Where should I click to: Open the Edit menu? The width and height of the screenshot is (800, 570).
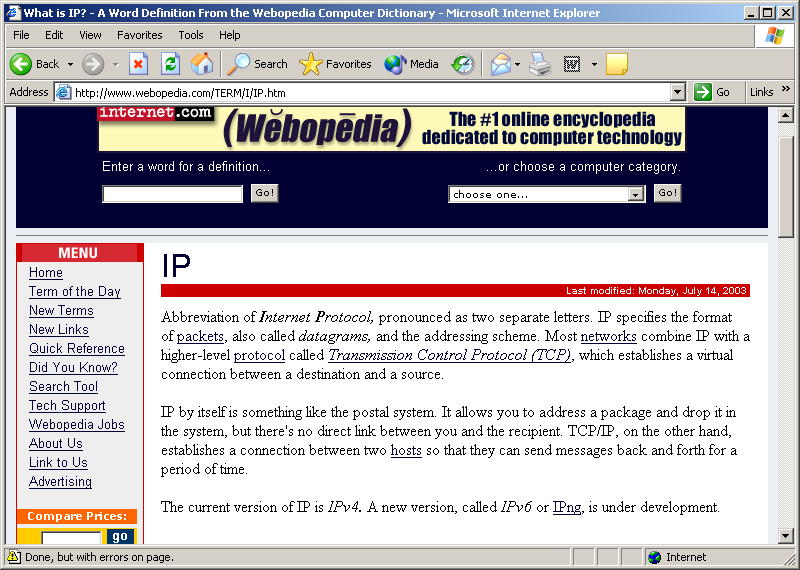click(54, 35)
